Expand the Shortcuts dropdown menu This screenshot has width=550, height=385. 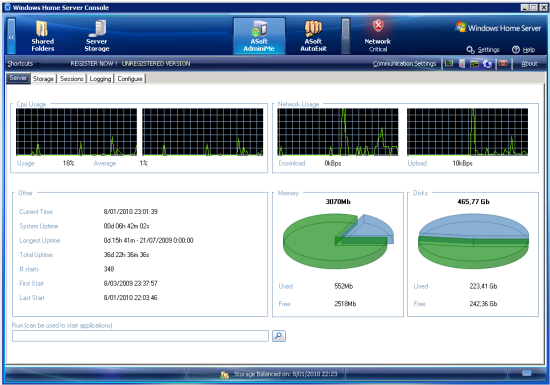pyautogui.click(x=23, y=63)
